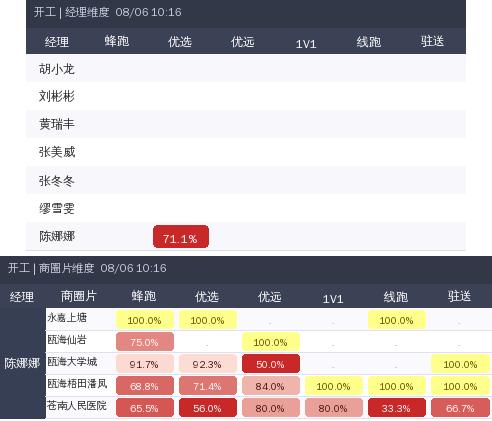
Task: Click the 92.3% cell for 瓯海大学城
Action: pos(208,364)
